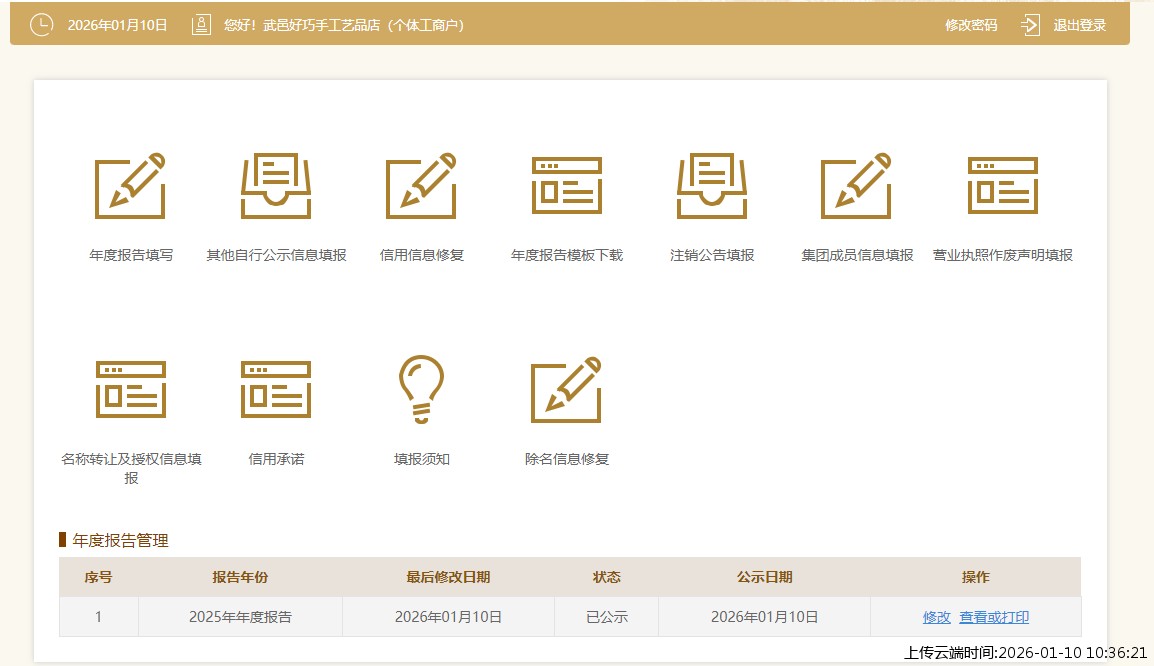Open the 营业执照作废声明填报 icon
1154x666 pixels.
point(1002,187)
